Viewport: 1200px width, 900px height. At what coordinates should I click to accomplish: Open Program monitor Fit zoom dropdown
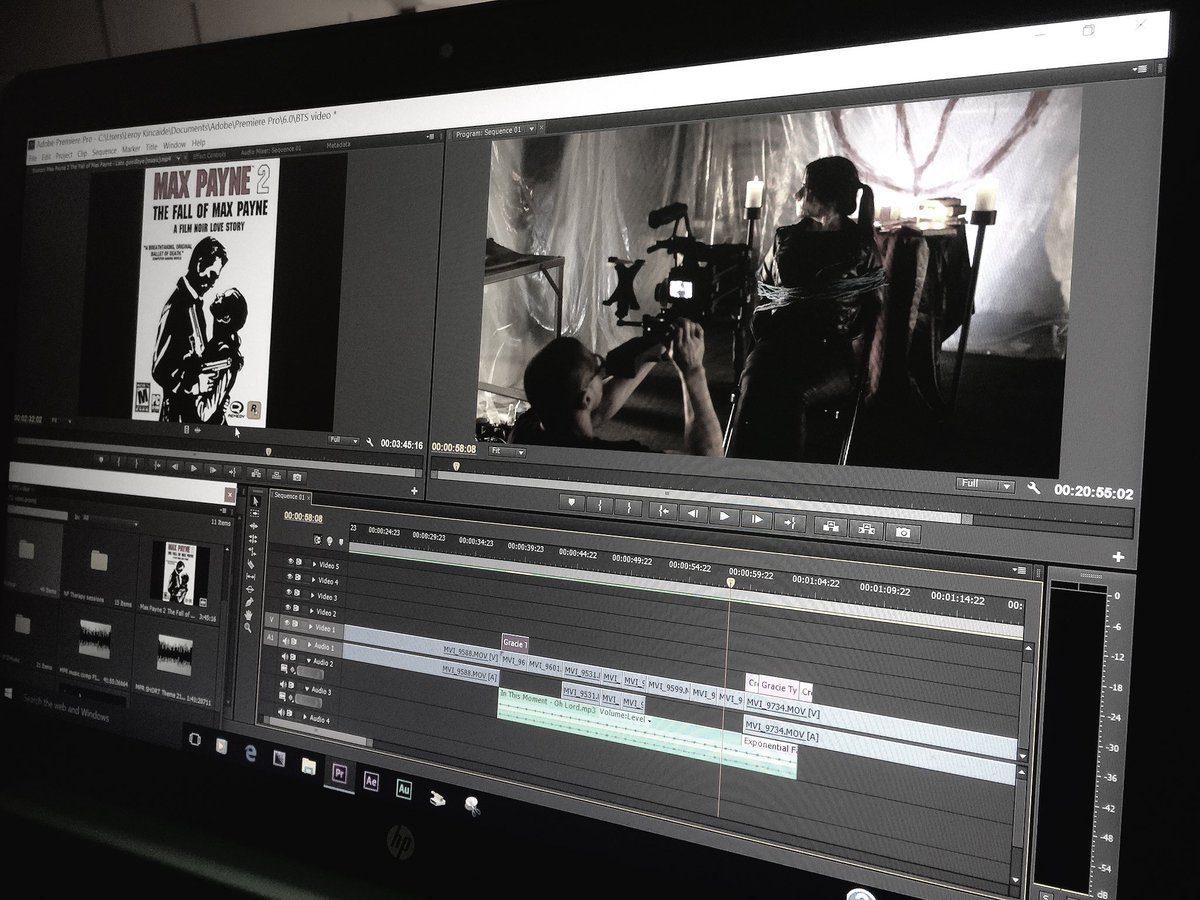pos(507,452)
